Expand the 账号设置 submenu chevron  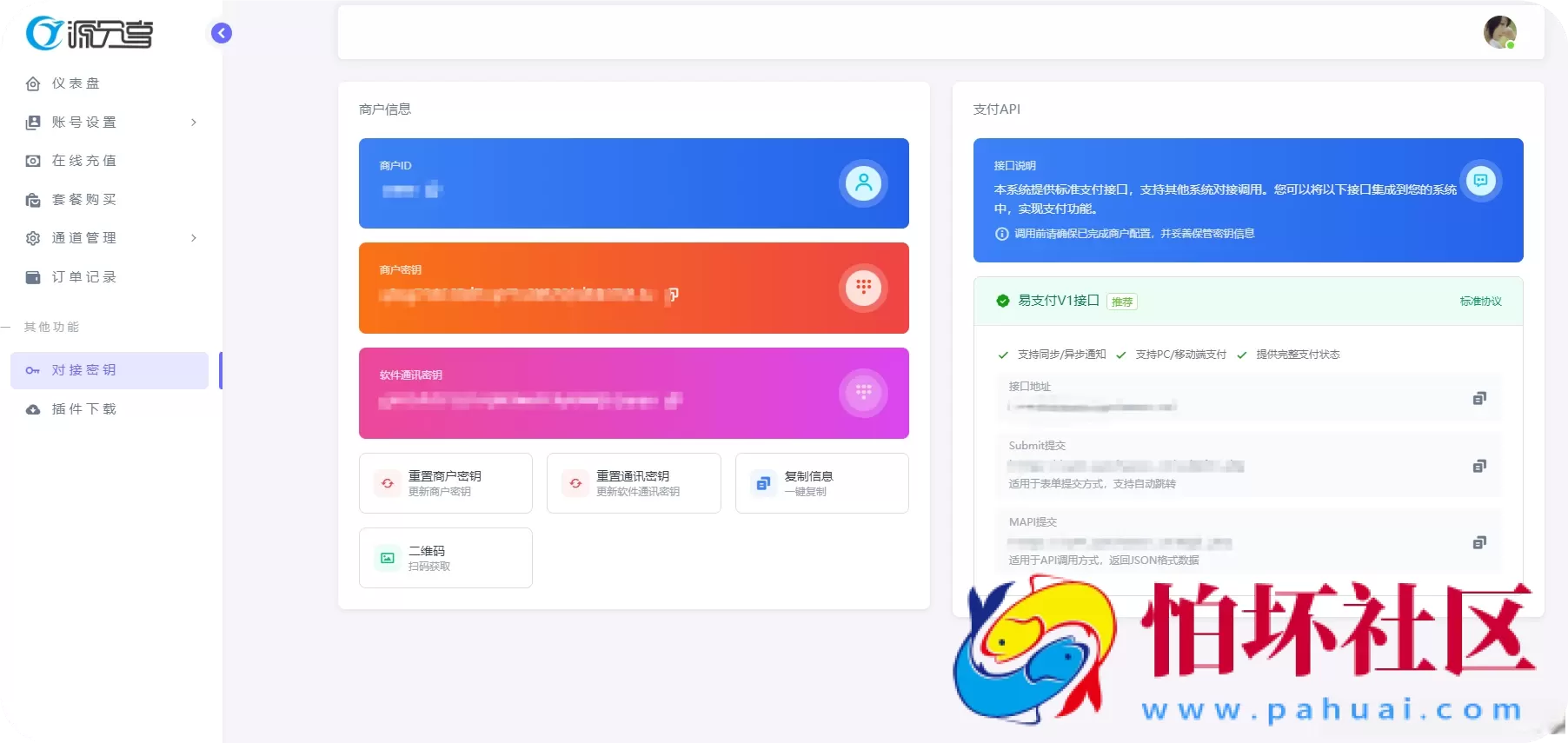[x=194, y=123]
